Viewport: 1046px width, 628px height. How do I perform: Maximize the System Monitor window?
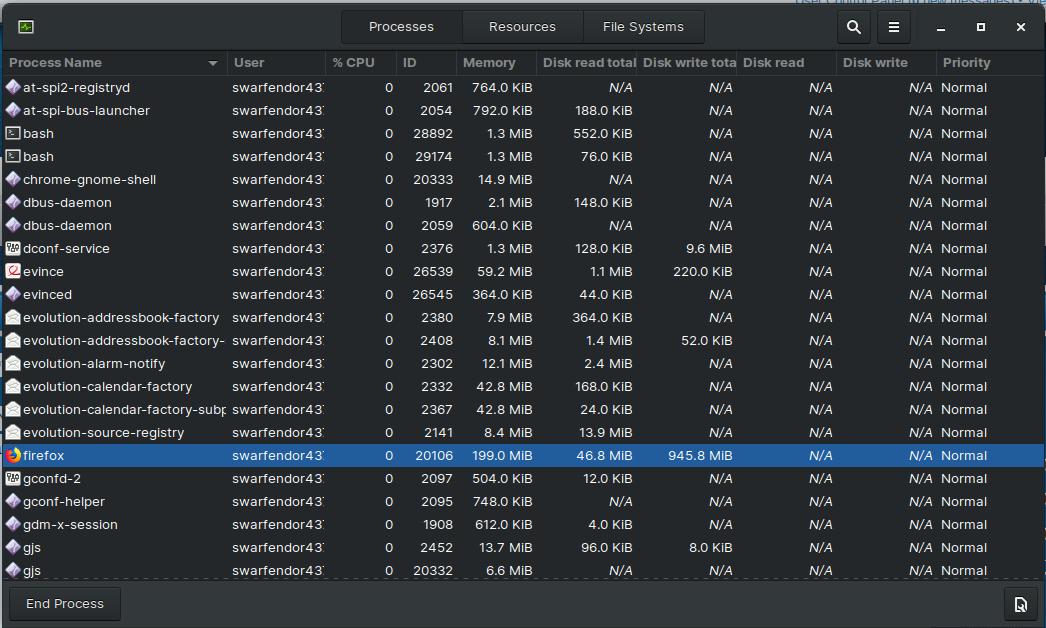pos(980,28)
